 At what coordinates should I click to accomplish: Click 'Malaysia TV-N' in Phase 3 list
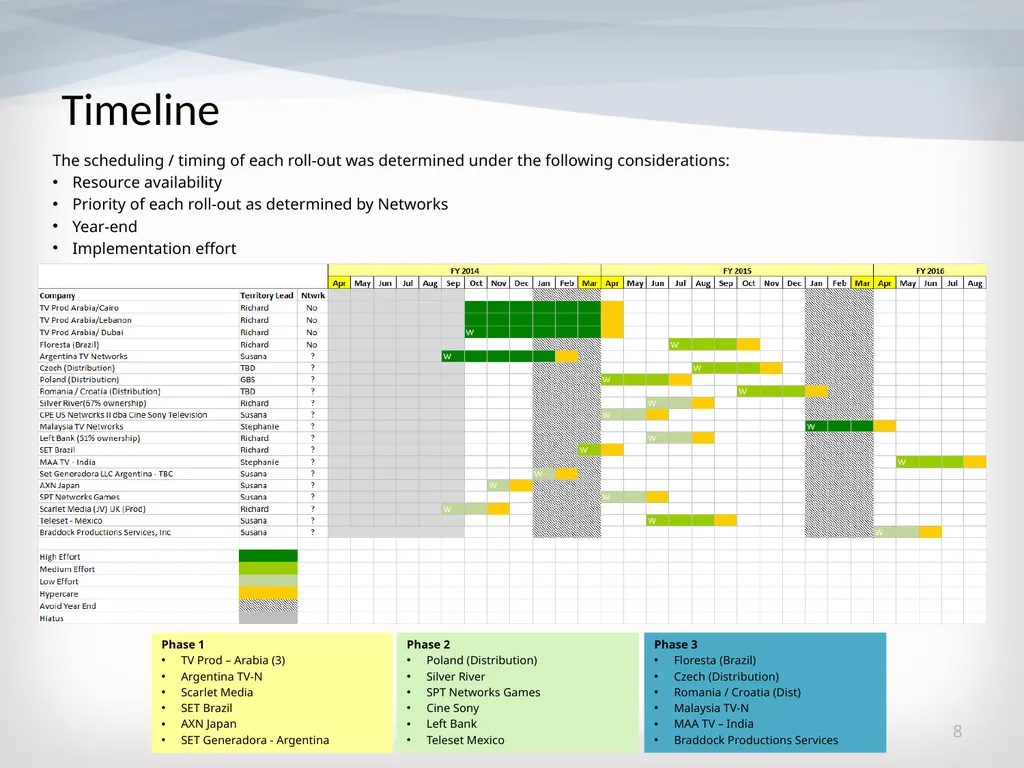click(x=711, y=708)
